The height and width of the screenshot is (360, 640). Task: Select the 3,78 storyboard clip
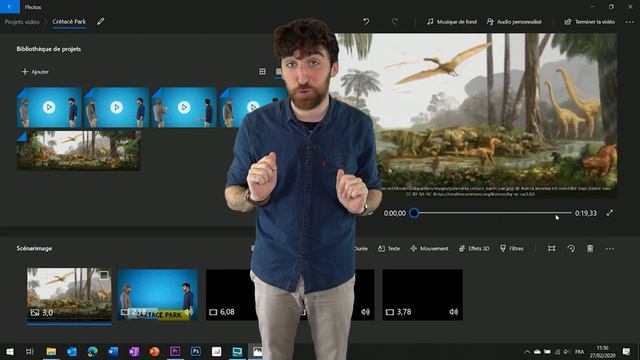click(422, 294)
